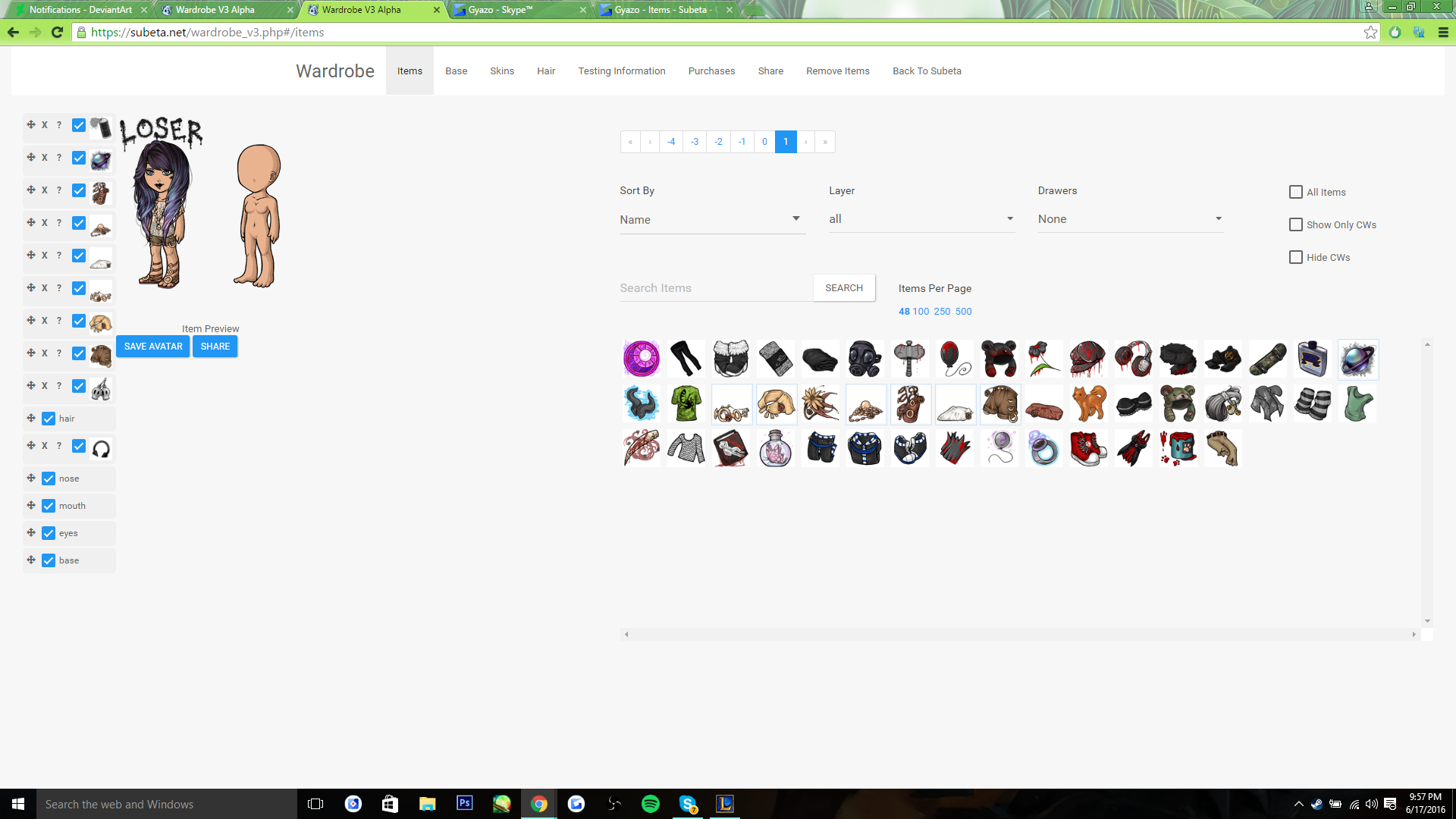Toggle the hair layer checkbox
Viewport: 1456px width, 819px height.
point(49,419)
